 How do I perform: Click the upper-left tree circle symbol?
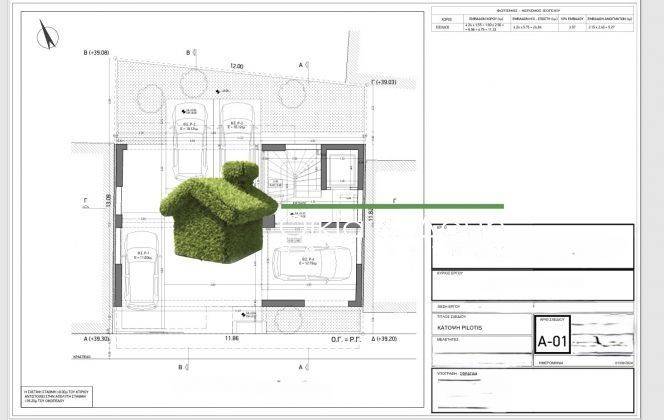pos(152,97)
